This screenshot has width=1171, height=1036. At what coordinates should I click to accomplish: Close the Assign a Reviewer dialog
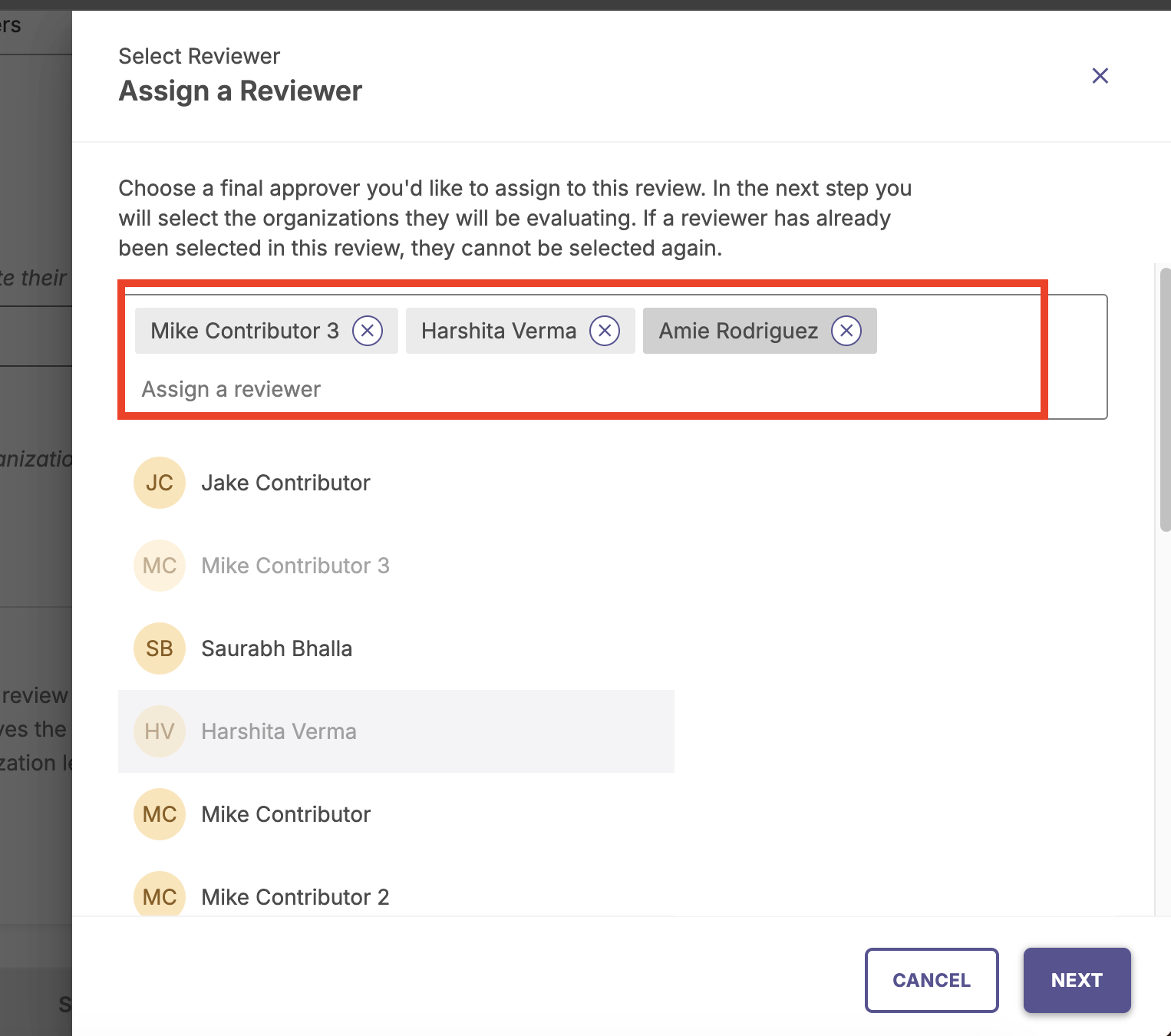click(x=1100, y=75)
